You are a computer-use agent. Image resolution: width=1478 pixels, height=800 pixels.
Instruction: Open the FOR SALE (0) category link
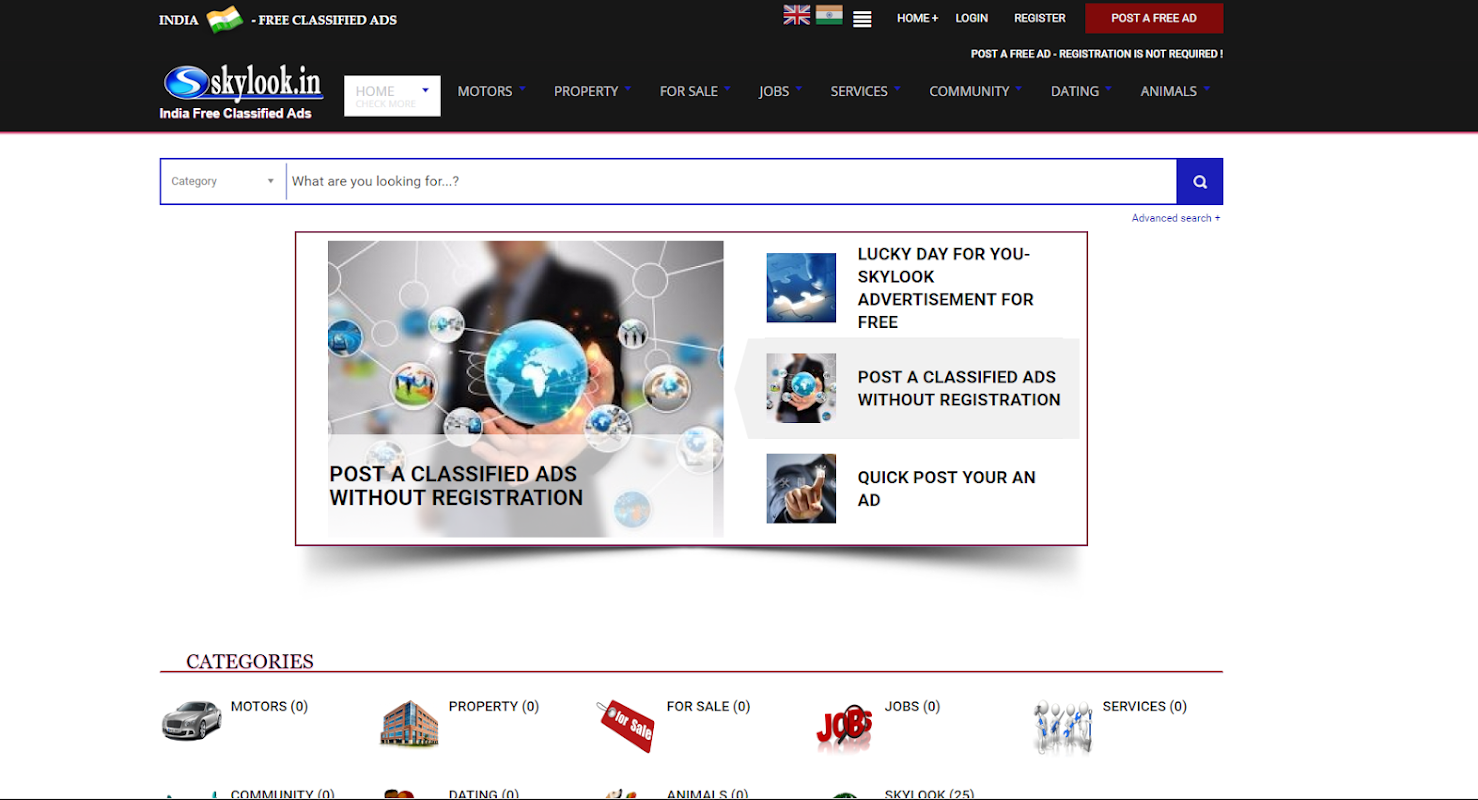point(708,706)
